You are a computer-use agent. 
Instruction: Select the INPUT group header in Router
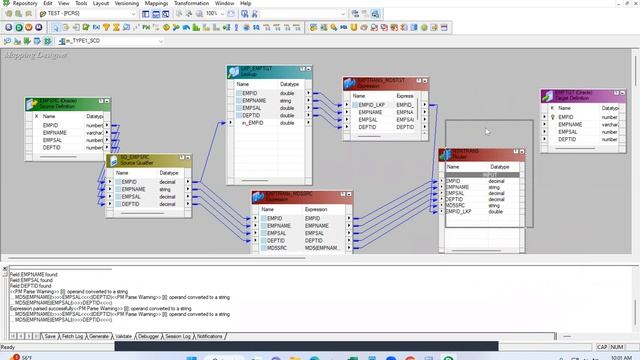point(482,175)
